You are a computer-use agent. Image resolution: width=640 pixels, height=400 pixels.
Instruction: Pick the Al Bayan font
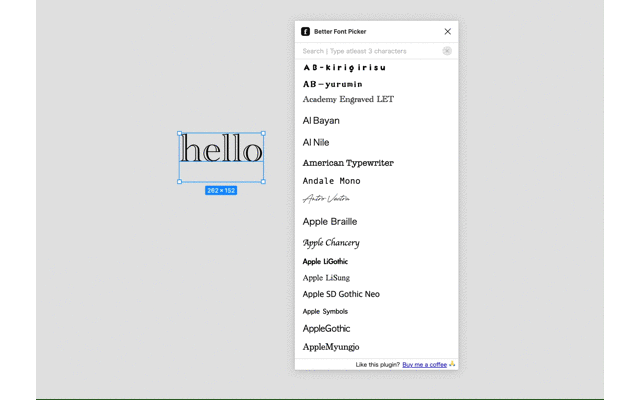pyautogui.click(x=321, y=120)
